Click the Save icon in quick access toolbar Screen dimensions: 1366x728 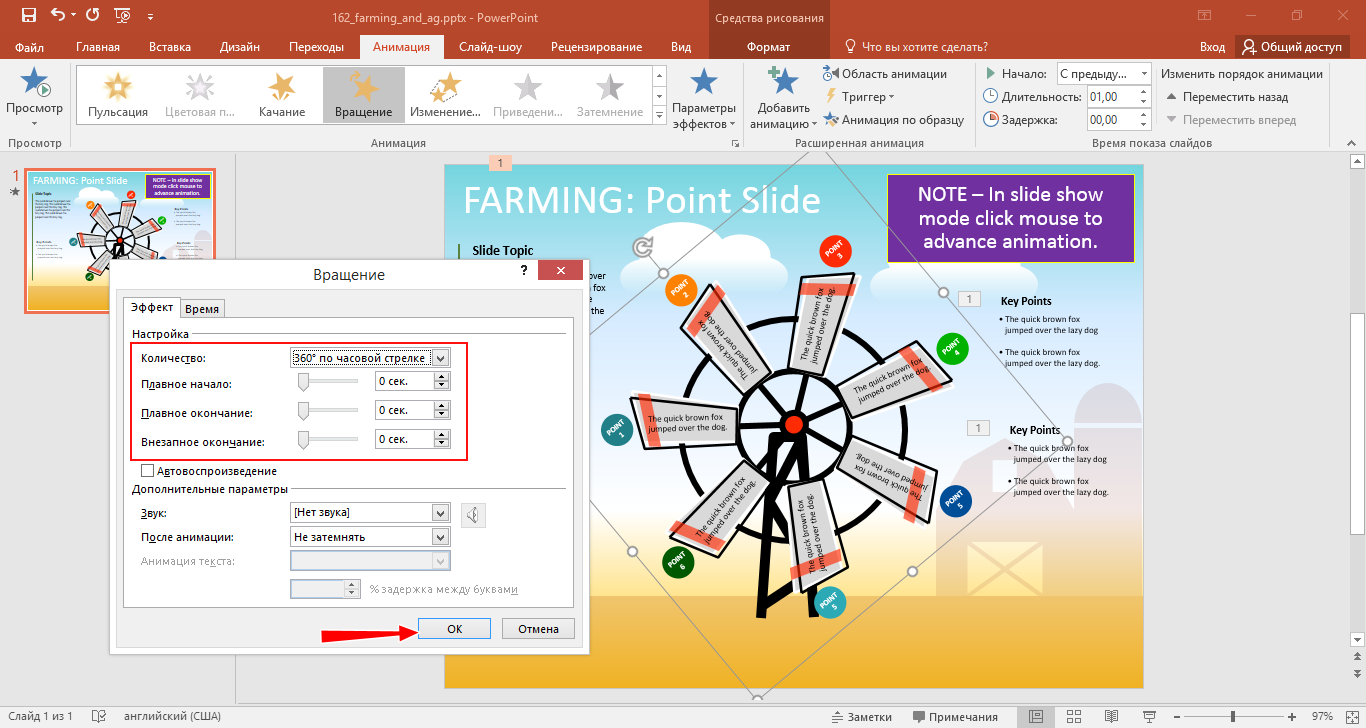28,15
